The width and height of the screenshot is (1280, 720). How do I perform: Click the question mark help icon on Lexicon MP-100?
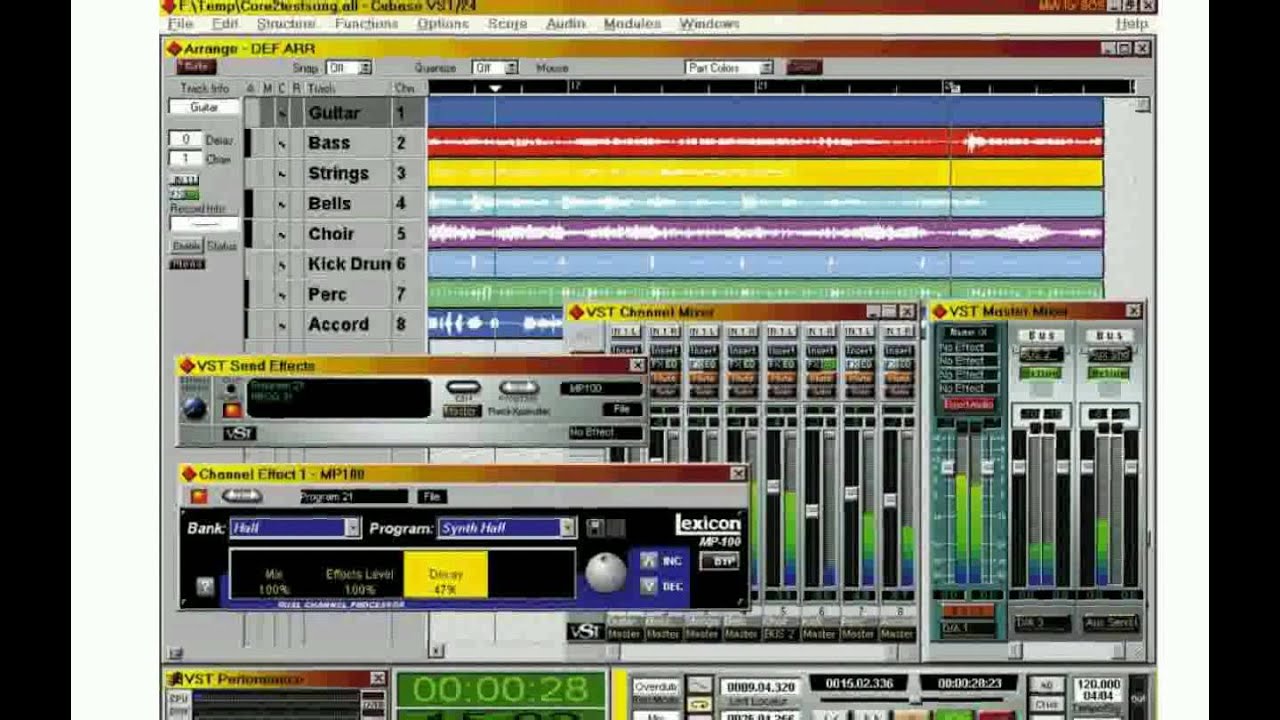click(205, 587)
